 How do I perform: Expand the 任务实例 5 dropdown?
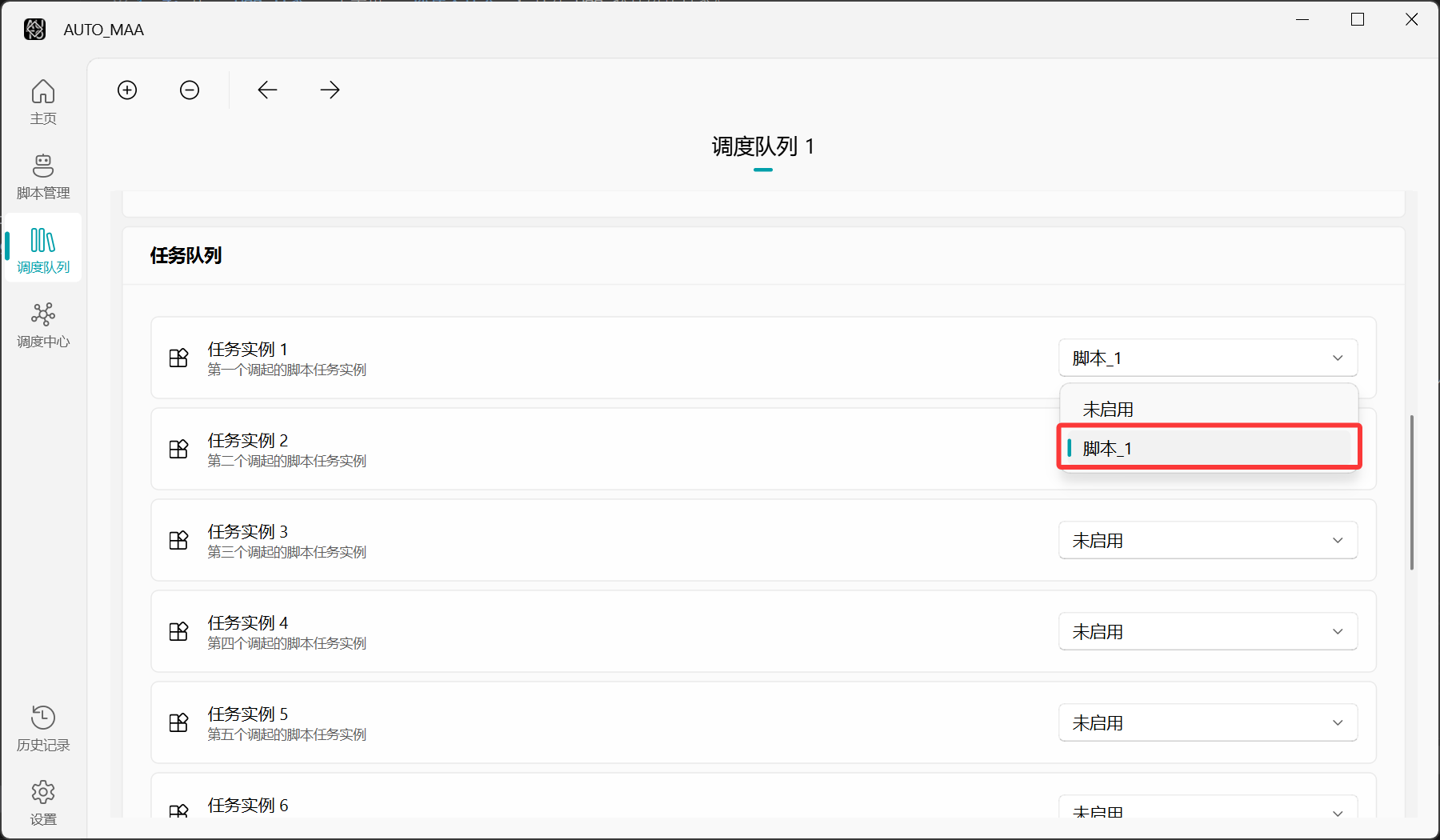point(1207,722)
